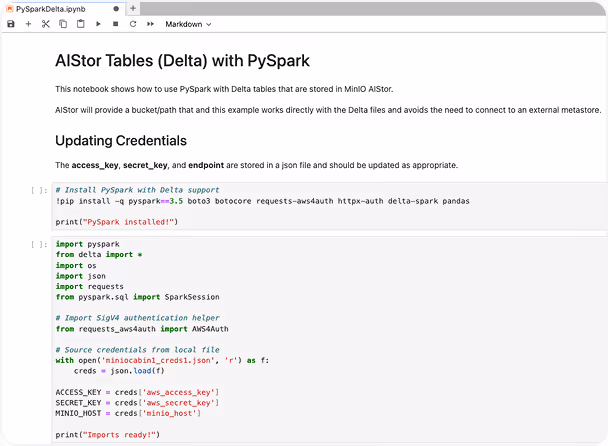This screenshot has width=608, height=446.
Task: Select the execution prompt of the pip install cell
Action: click(39, 190)
